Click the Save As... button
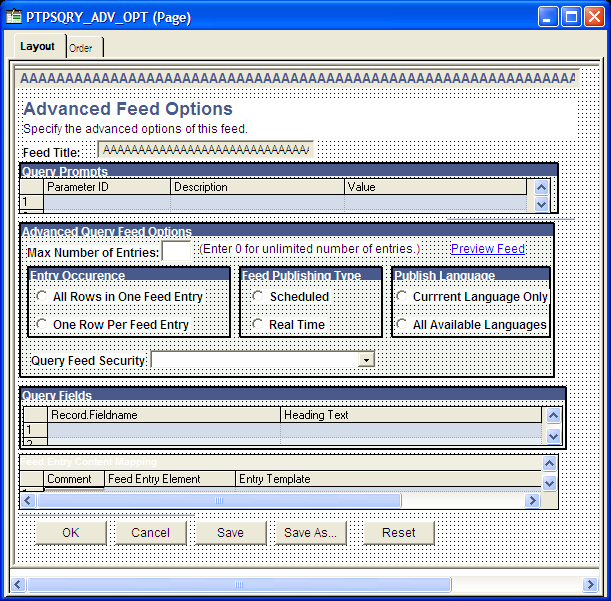This screenshot has width=611, height=601. [x=311, y=533]
